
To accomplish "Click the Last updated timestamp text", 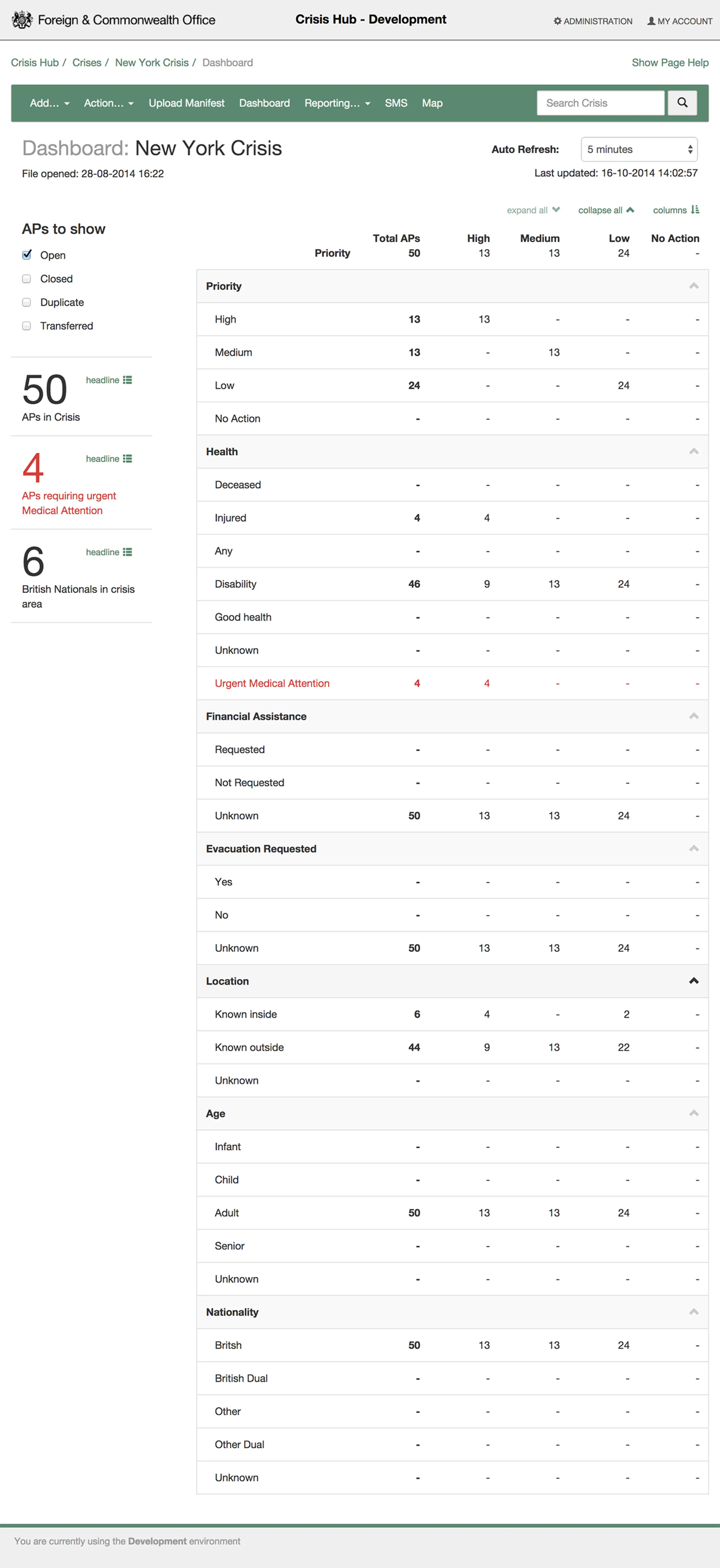I will point(616,173).
